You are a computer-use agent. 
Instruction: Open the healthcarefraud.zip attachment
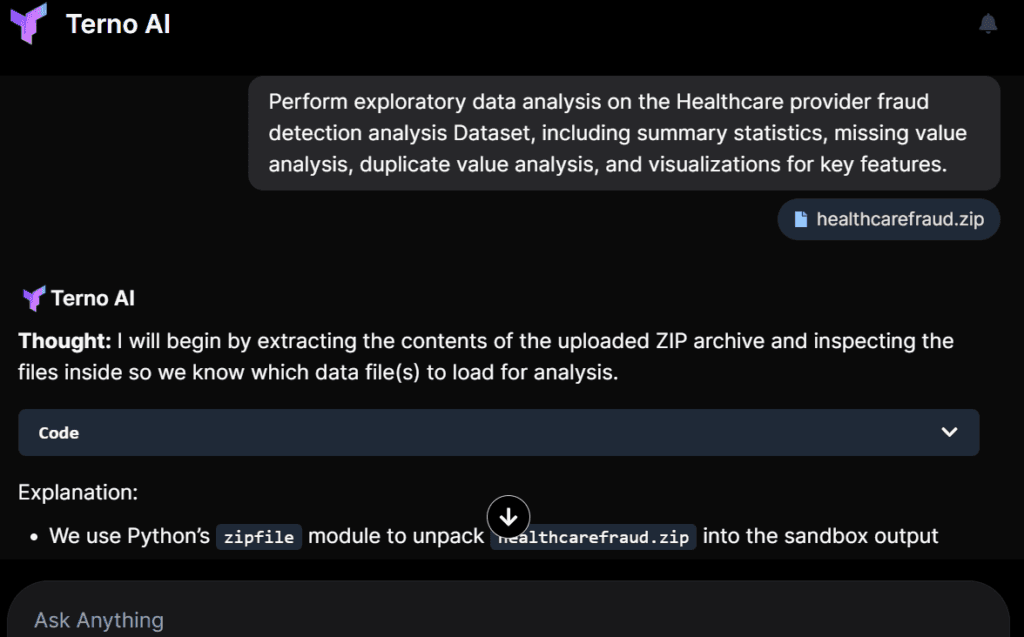[888, 219]
